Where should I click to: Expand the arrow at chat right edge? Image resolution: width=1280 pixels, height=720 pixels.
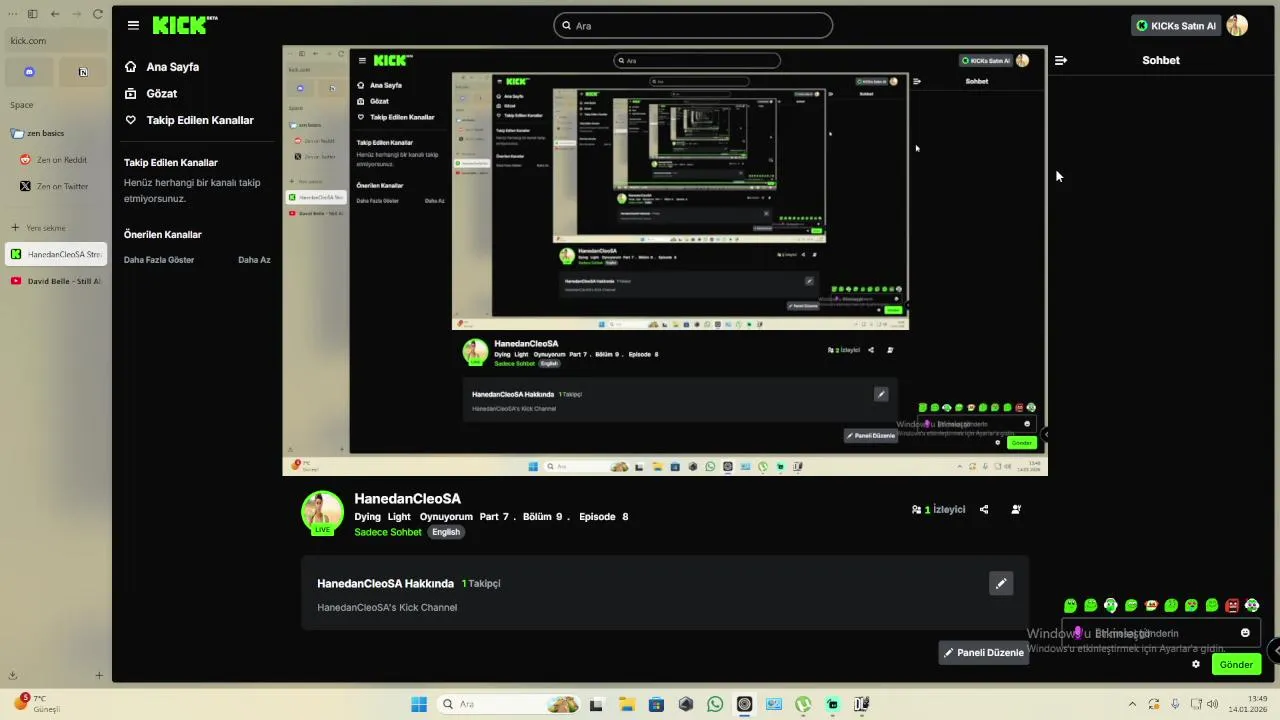(1273, 650)
